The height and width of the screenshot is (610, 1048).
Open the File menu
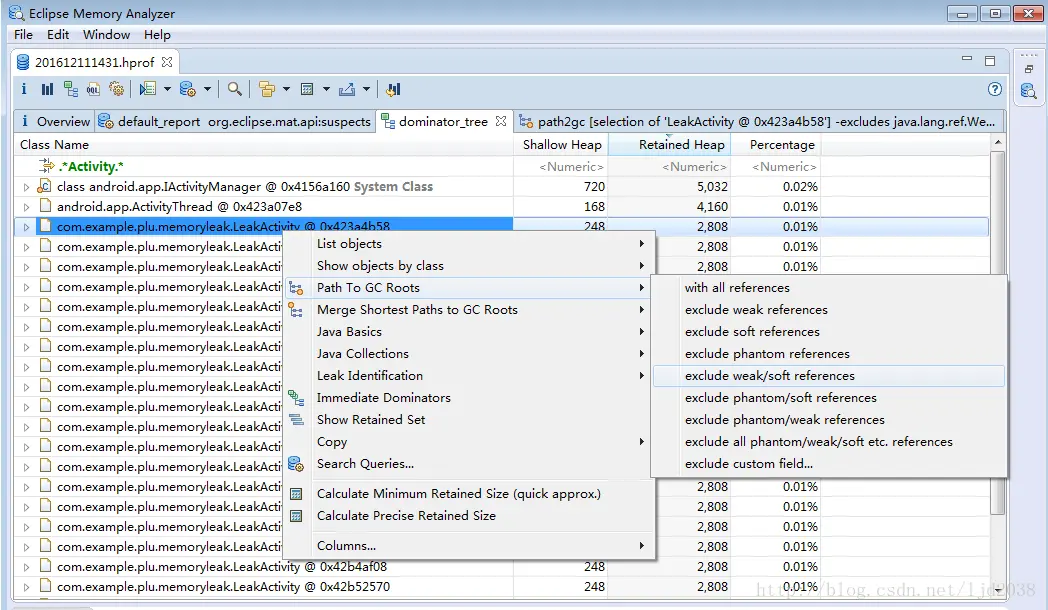tap(23, 35)
